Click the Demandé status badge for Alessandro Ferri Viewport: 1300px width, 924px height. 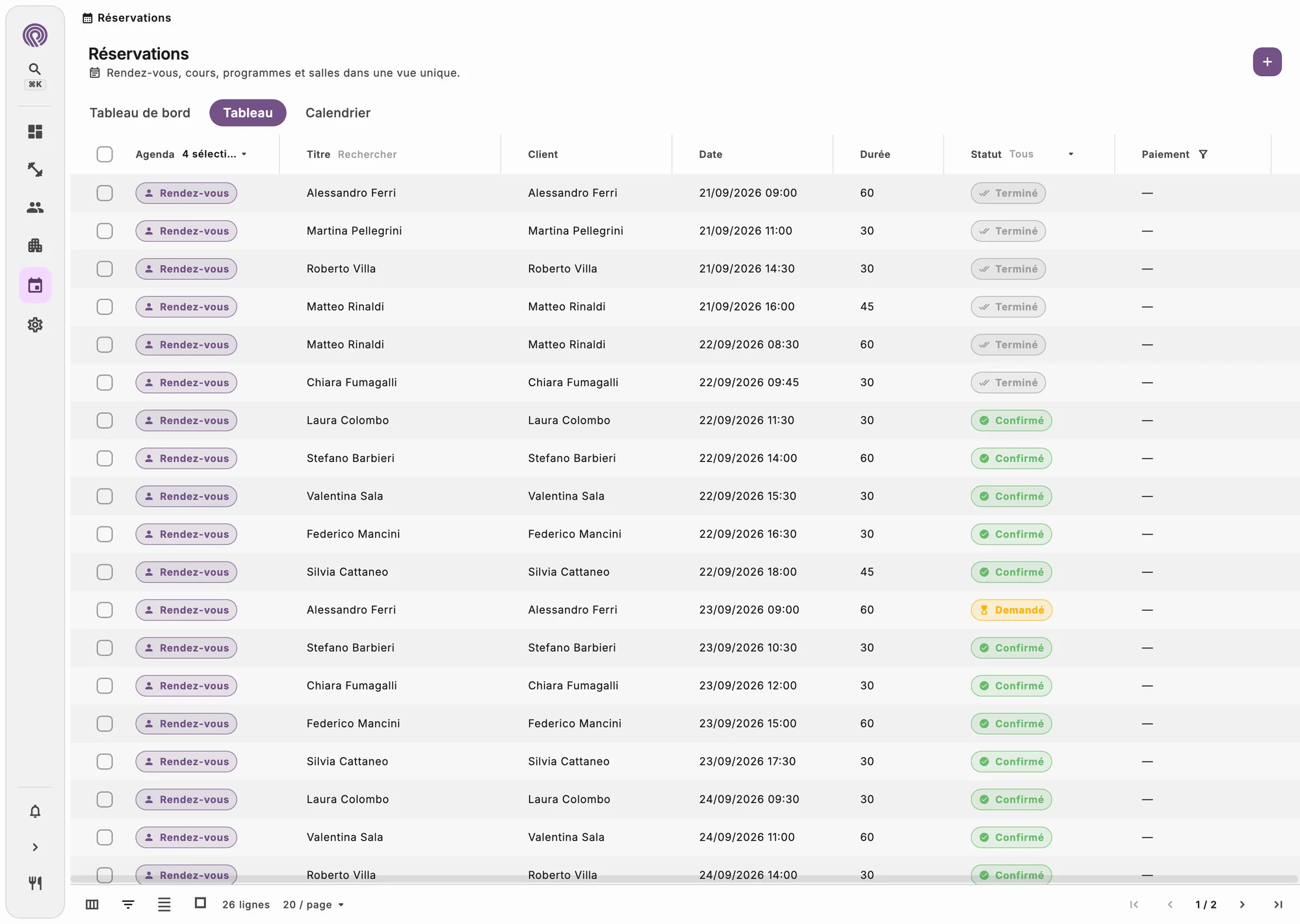(x=1011, y=610)
